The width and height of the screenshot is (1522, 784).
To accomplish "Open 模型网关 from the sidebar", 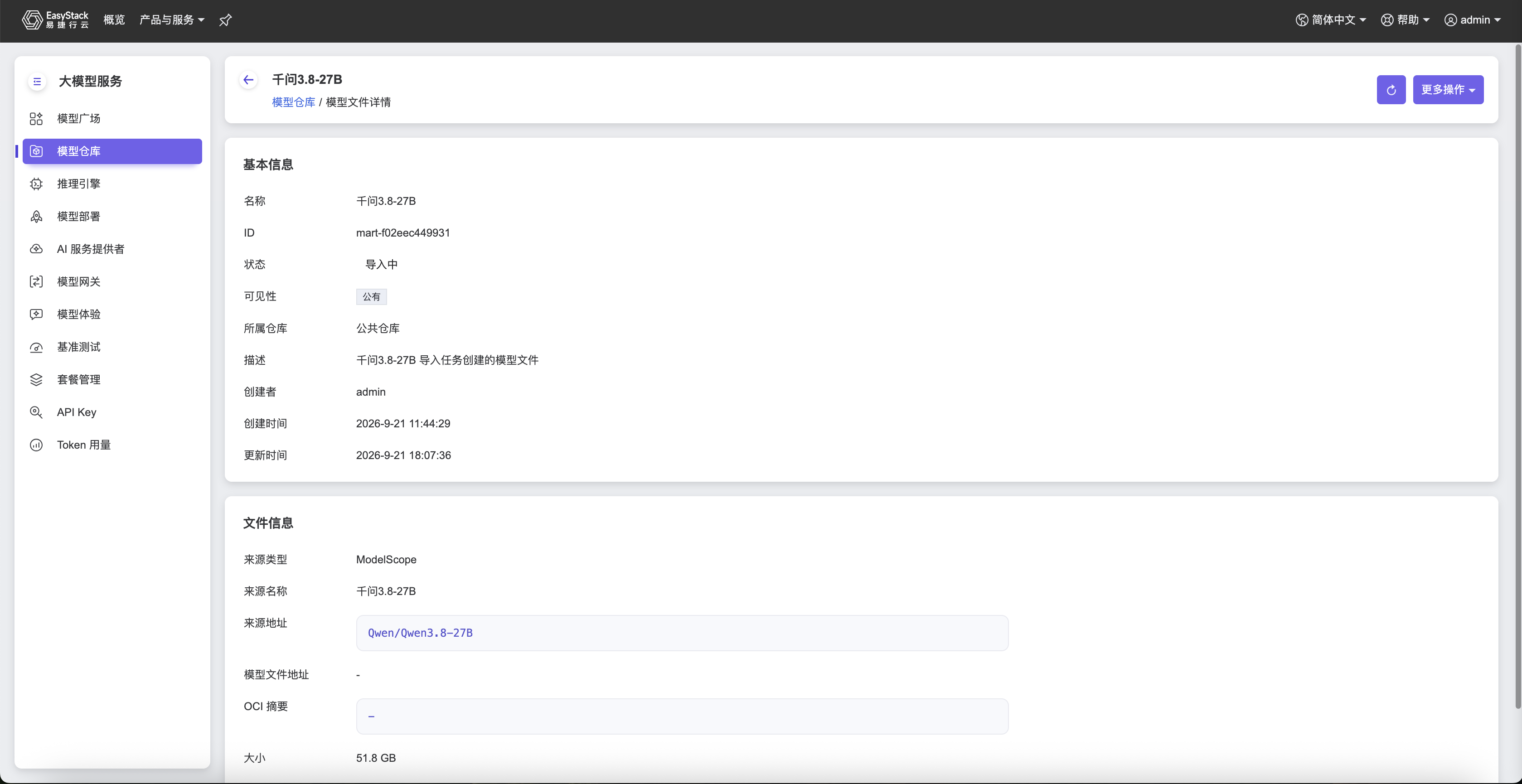I will [112, 282].
